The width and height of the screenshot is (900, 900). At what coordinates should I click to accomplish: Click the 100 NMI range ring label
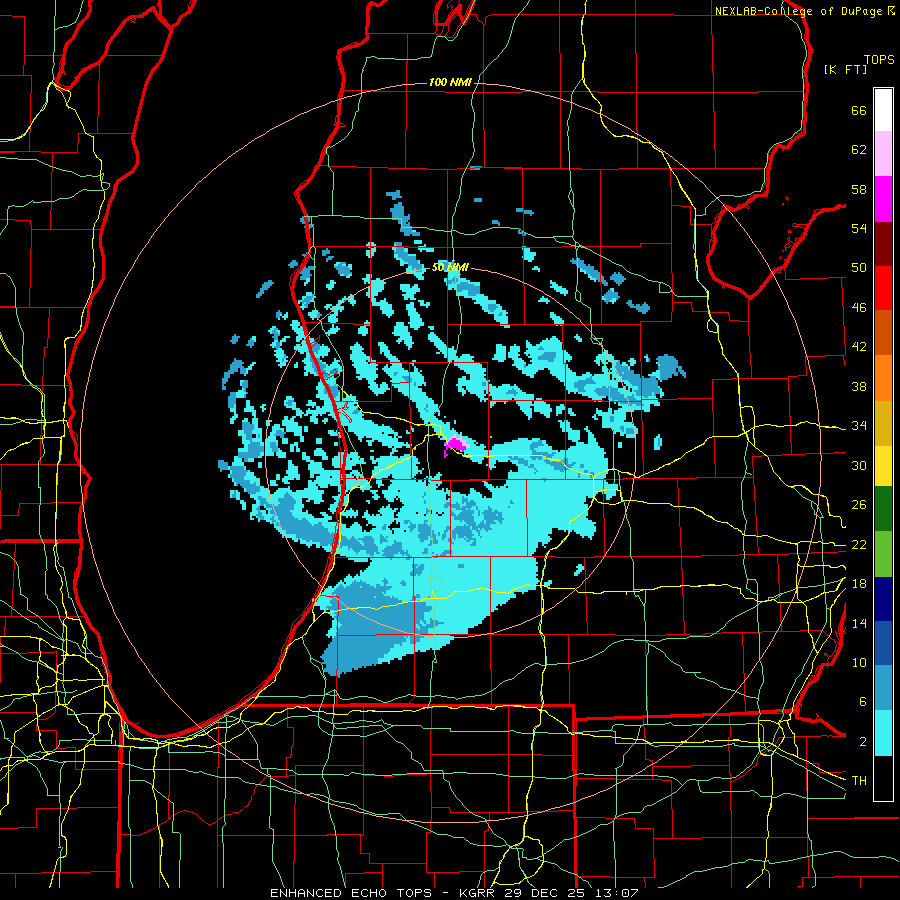click(450, 83)
